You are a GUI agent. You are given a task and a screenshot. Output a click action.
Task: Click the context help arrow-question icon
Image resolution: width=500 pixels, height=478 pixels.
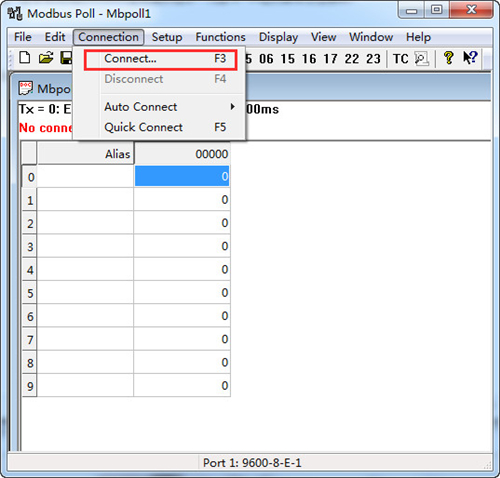point(470,58)
